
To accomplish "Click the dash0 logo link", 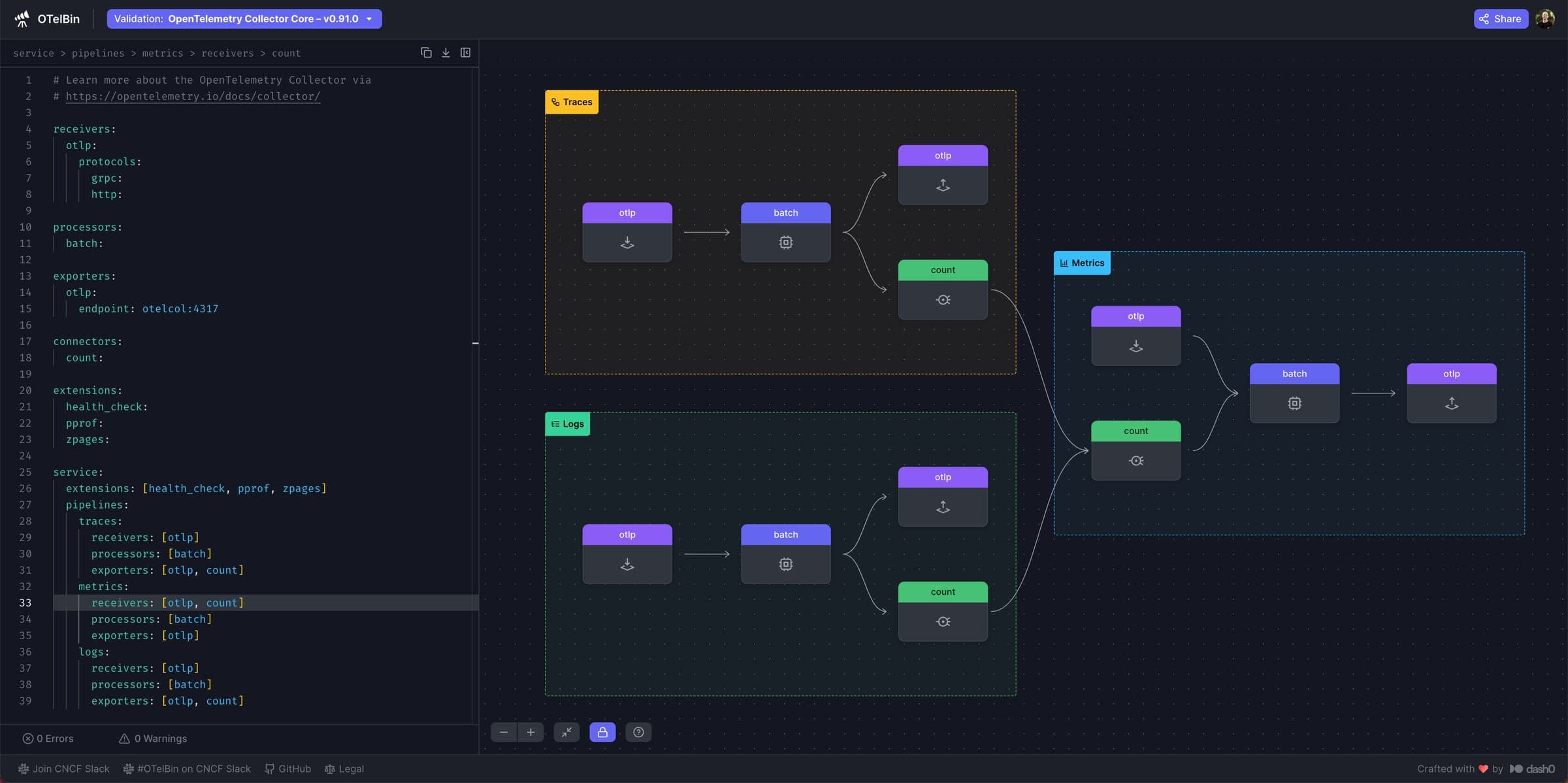I will pos(1532,769).
